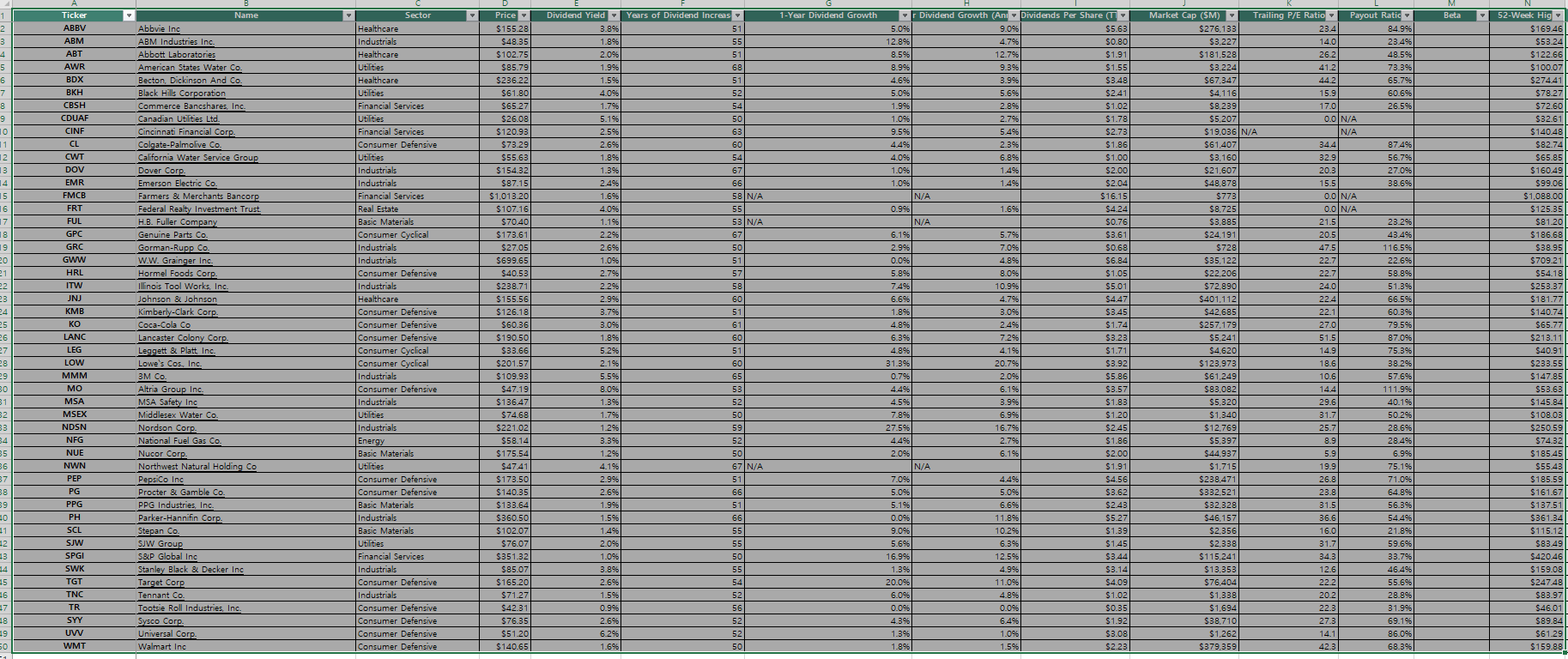This screenshot has width=1568, height=659.
Task: Select the $16.15 dividends per share cell
Action: pos(1075,196)
